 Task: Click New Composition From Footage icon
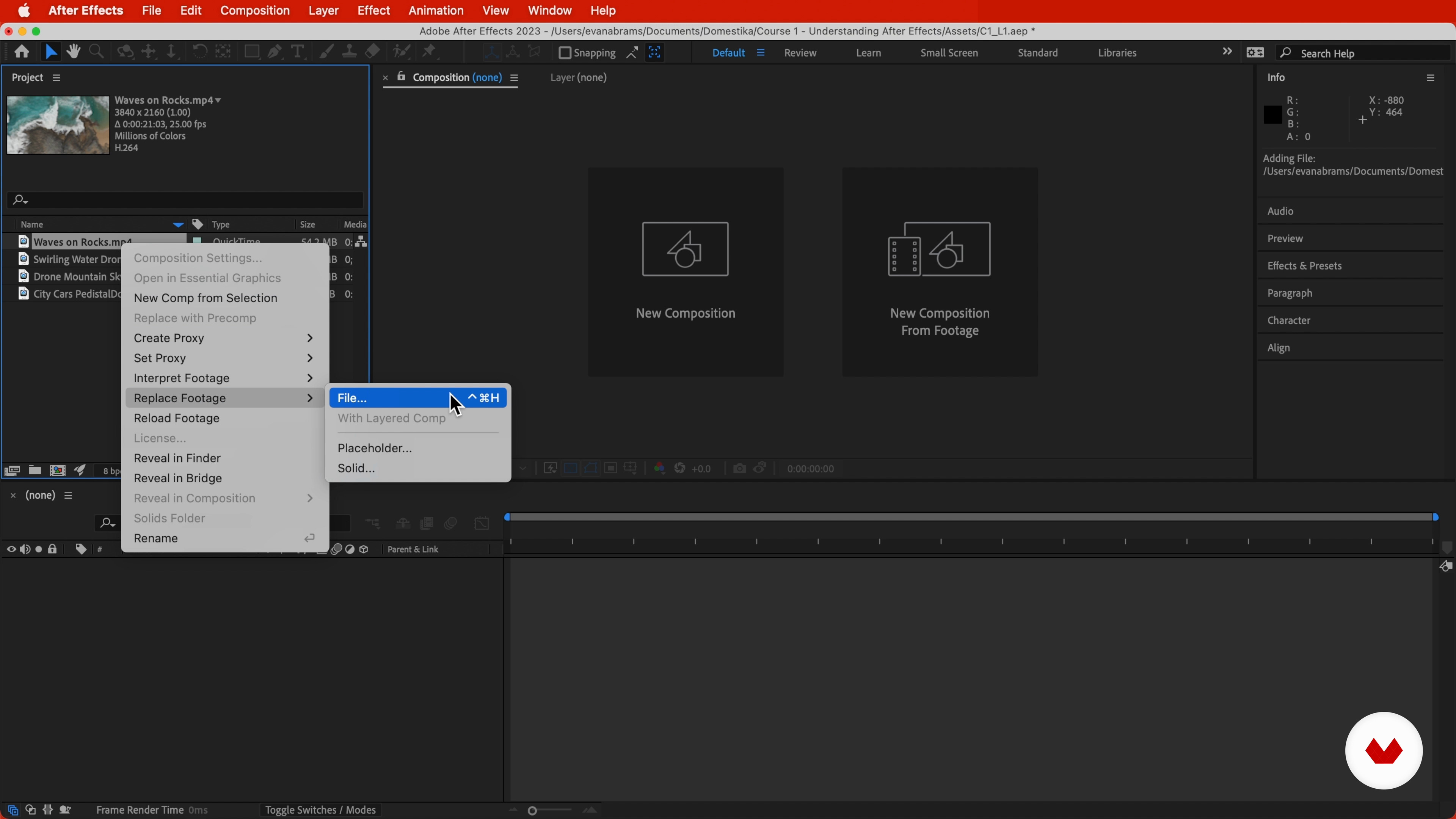(x=940, y=249)
